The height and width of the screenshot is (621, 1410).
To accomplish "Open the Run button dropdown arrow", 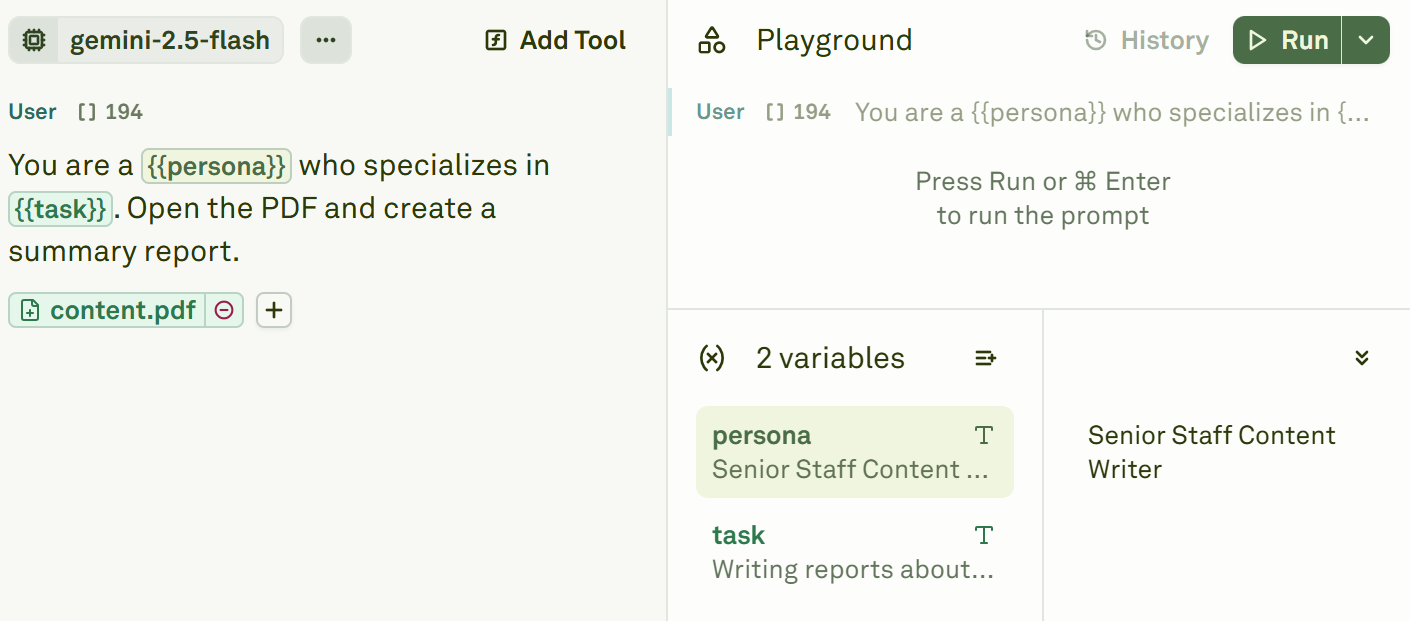I will tap(1367, 40).
